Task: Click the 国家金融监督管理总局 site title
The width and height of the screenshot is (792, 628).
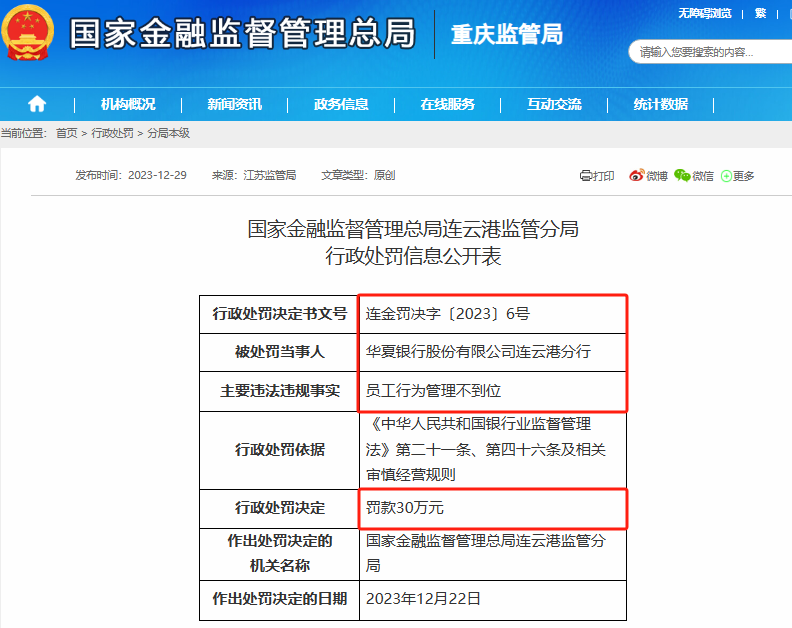Action: pyautogui.click(x=242, y=34)
